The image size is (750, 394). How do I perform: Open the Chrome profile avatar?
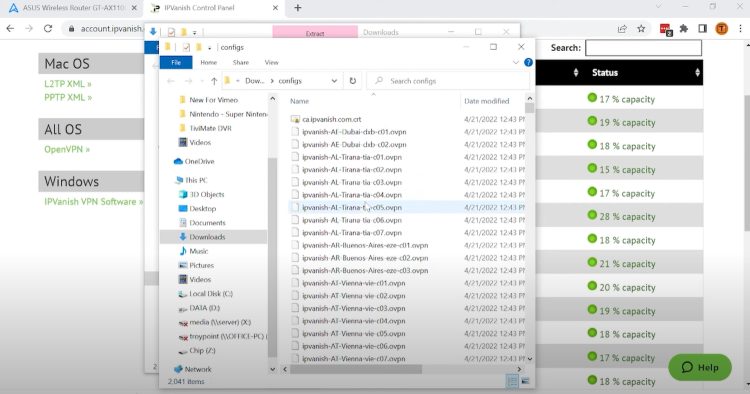click(x=721, y=29)
